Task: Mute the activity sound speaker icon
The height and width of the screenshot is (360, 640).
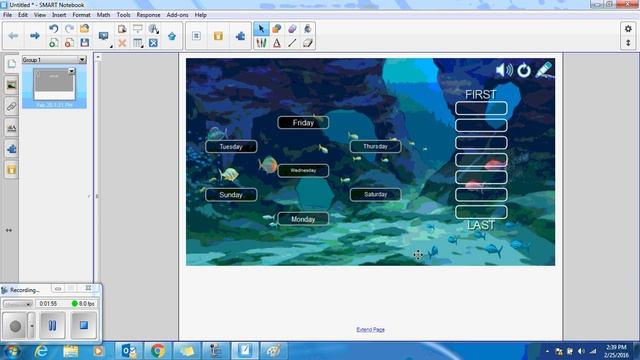Action: coord(504,70)
